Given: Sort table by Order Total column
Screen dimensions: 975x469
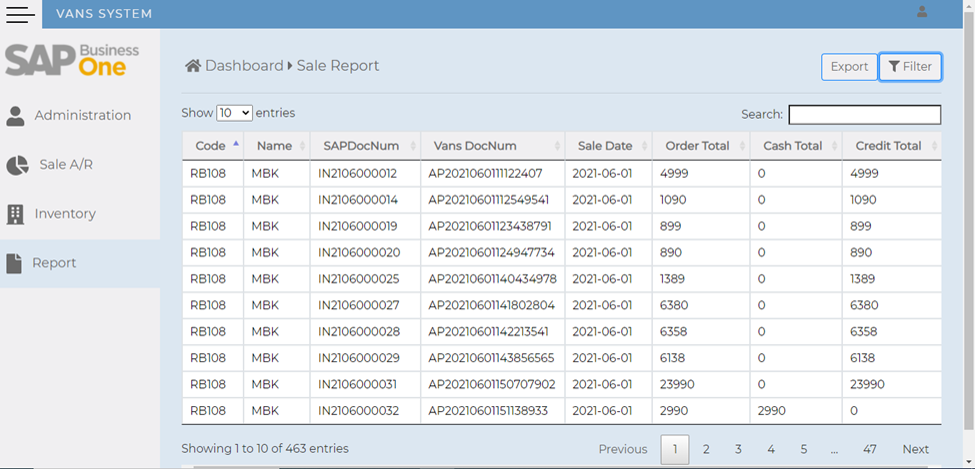Looking at the screenshot, I should 701,146.
